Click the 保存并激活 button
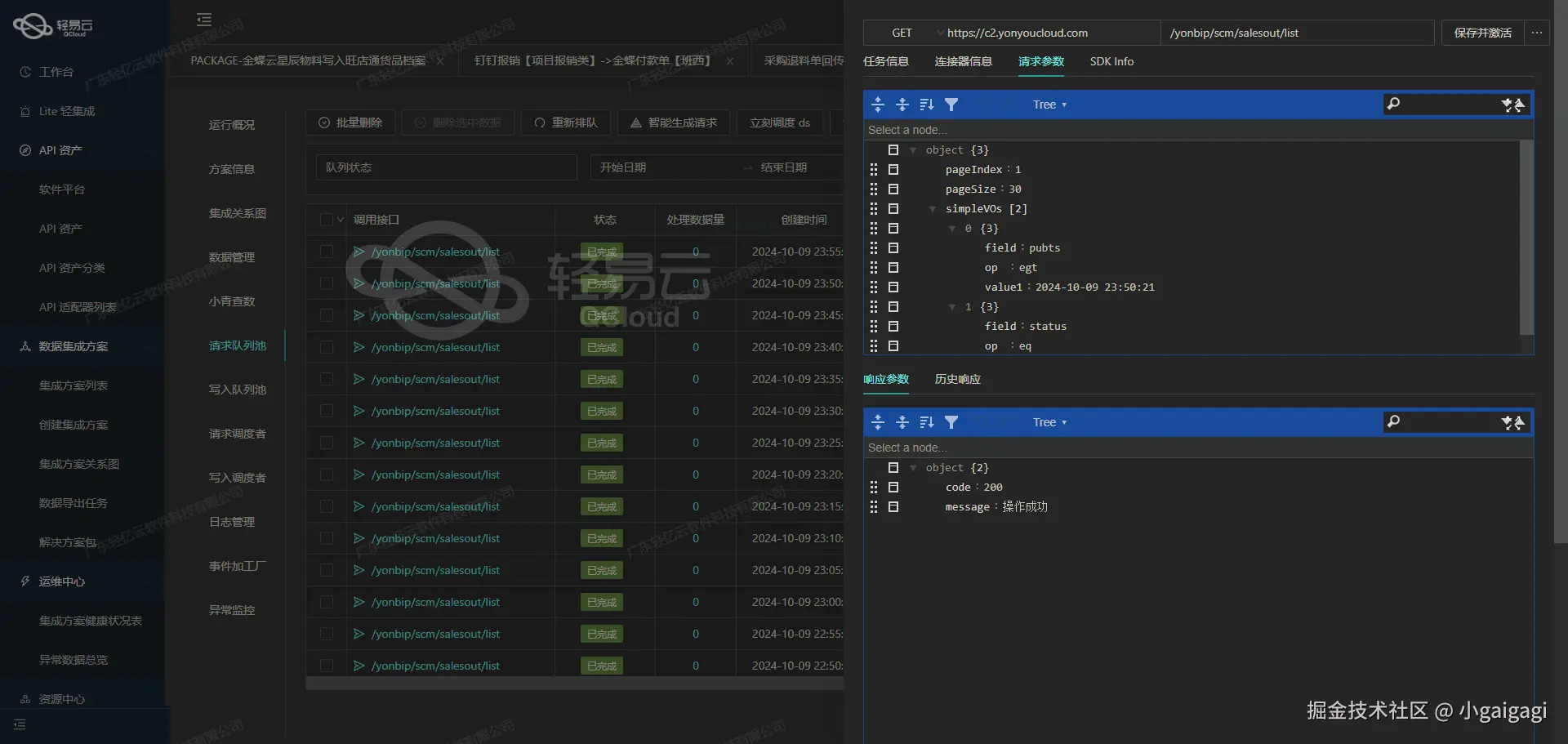 point(1483,33)
